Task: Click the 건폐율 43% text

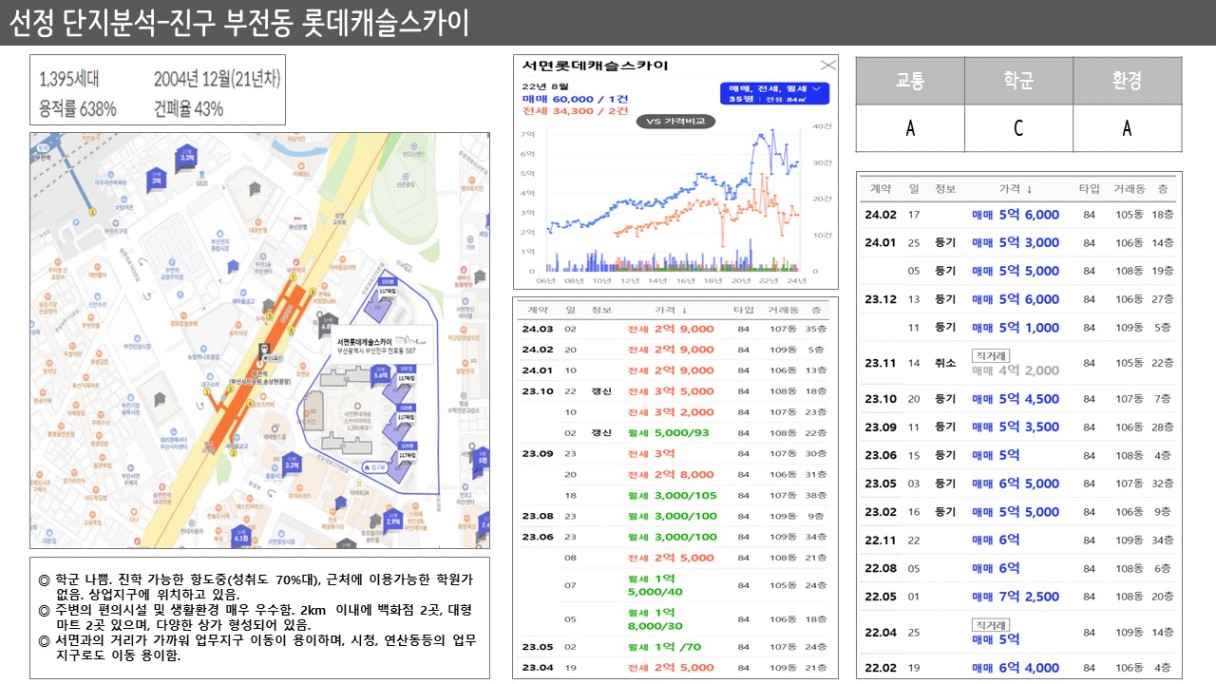Action: (x=190, y=109)
